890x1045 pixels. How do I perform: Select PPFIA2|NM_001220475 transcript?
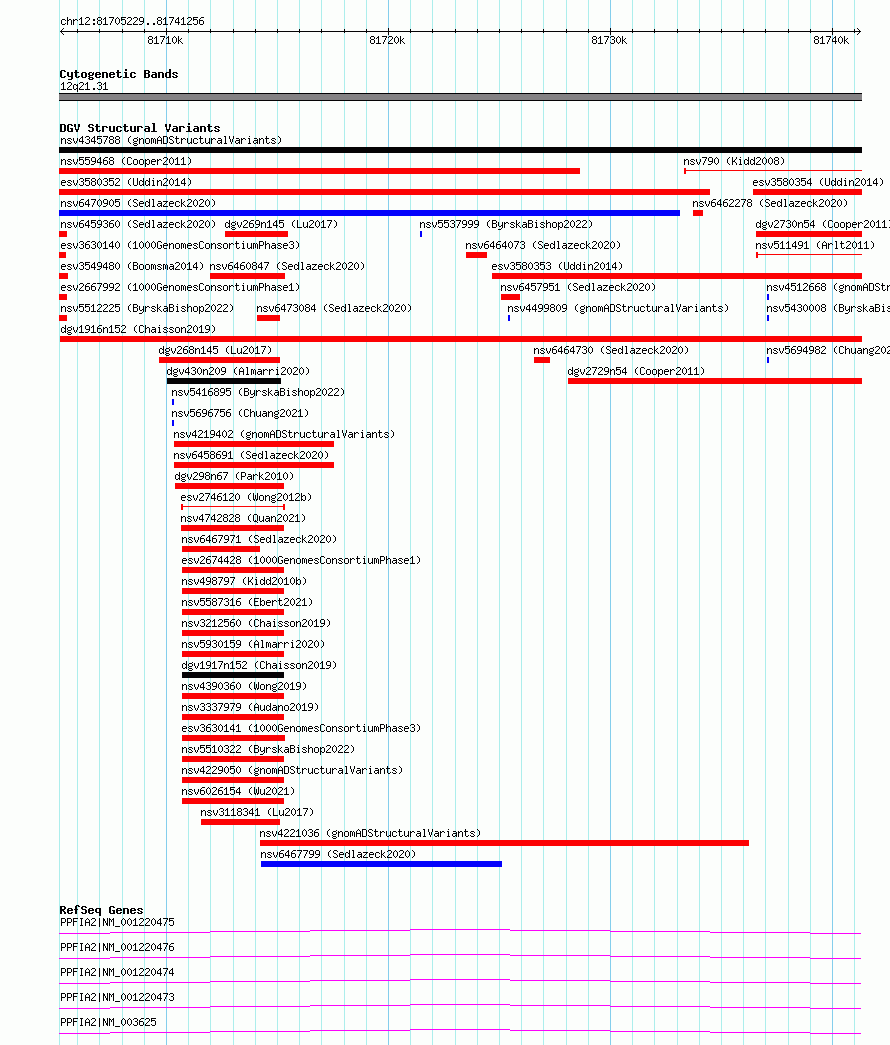pyautogui.click(x=460, y=931)
